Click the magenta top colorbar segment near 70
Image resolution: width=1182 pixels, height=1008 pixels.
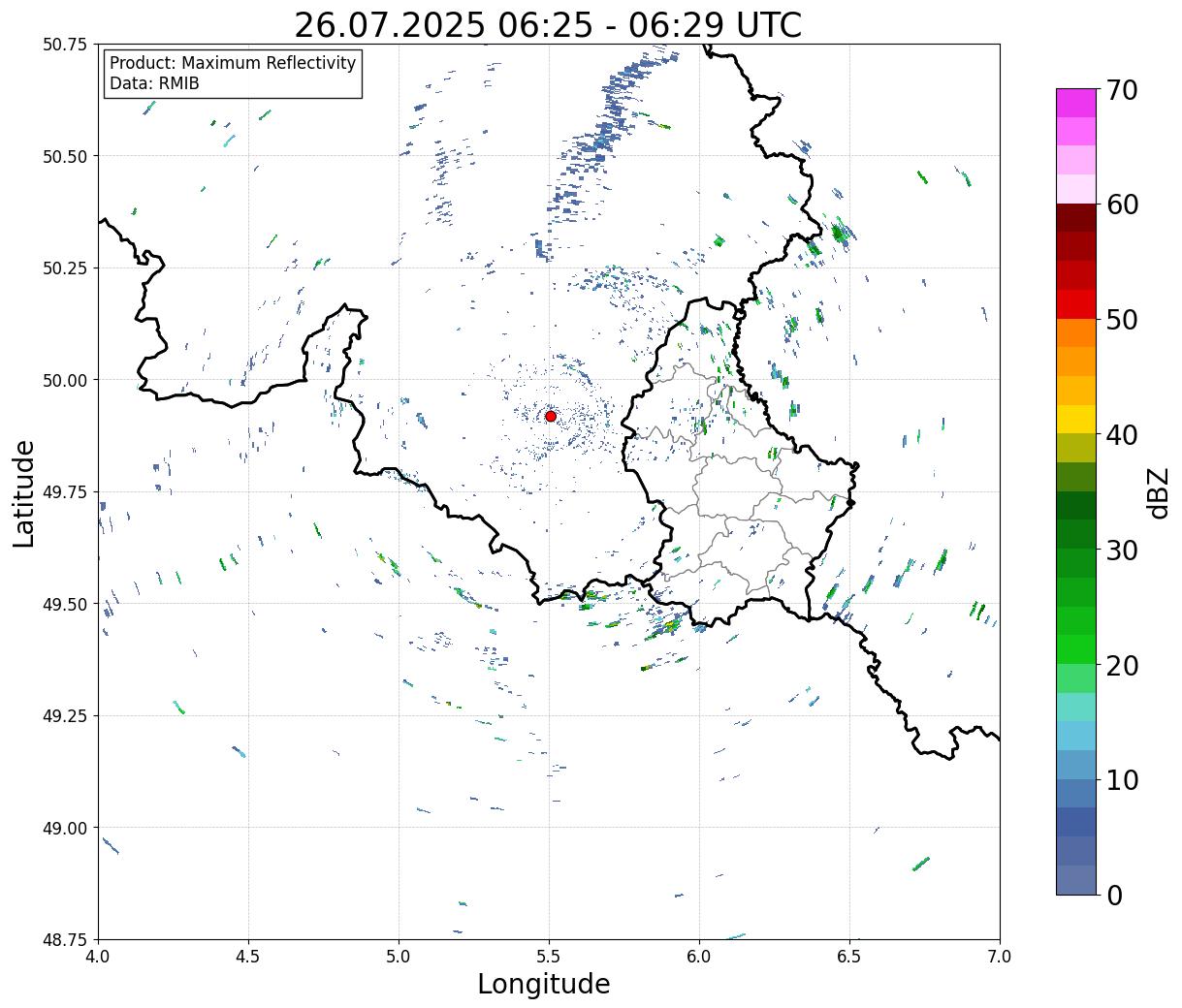pos(1076,103)
